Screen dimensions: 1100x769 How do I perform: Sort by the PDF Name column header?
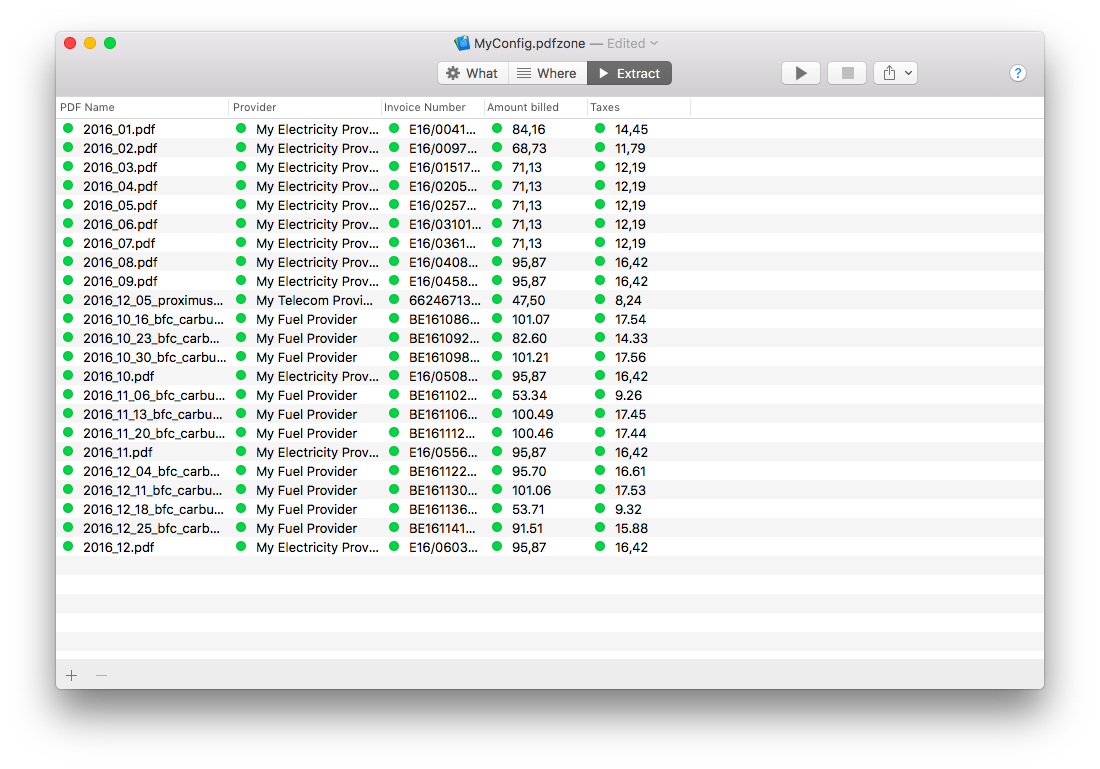tap(142, 107)
